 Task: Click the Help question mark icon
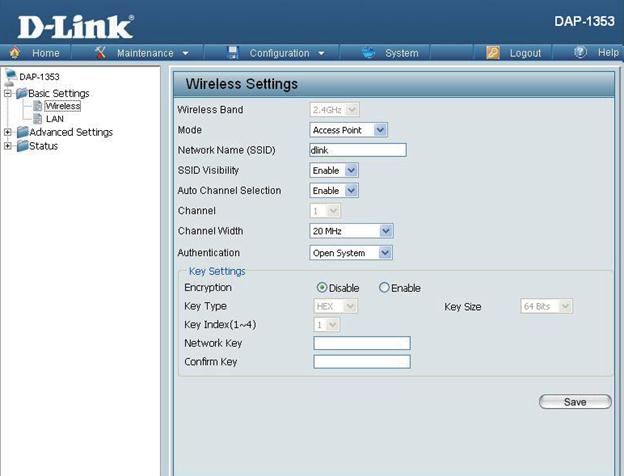(580, 52)
